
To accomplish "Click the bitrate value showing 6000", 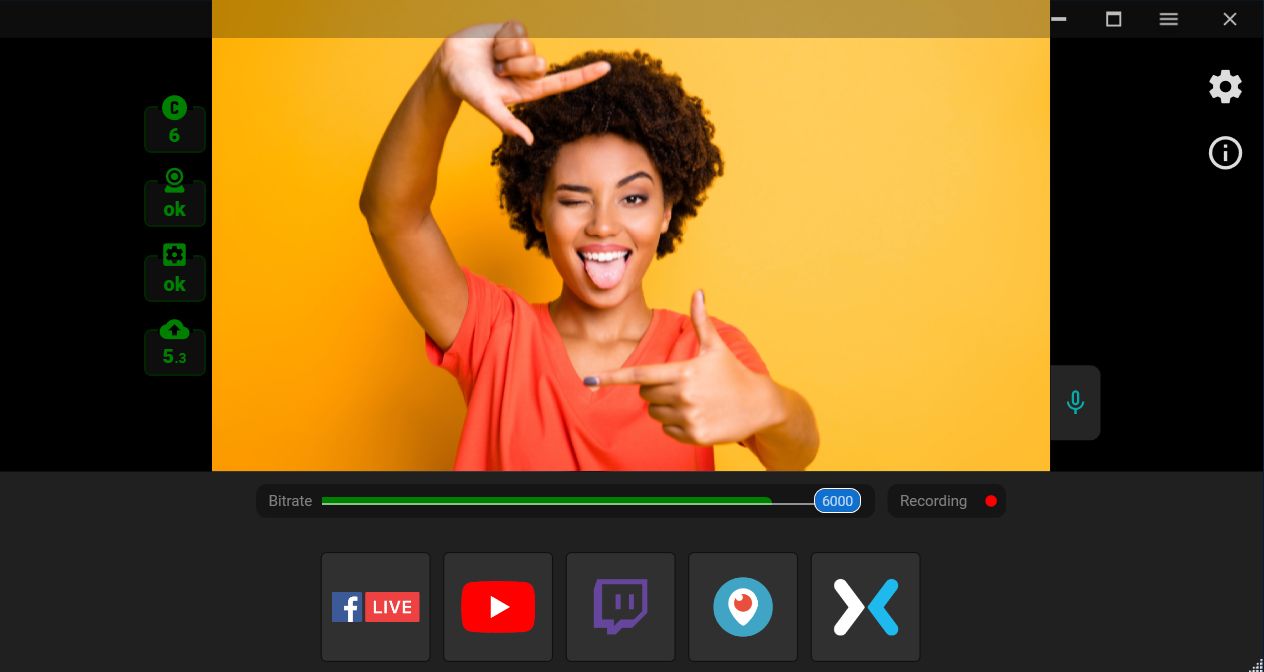I will tap(837, 500).
